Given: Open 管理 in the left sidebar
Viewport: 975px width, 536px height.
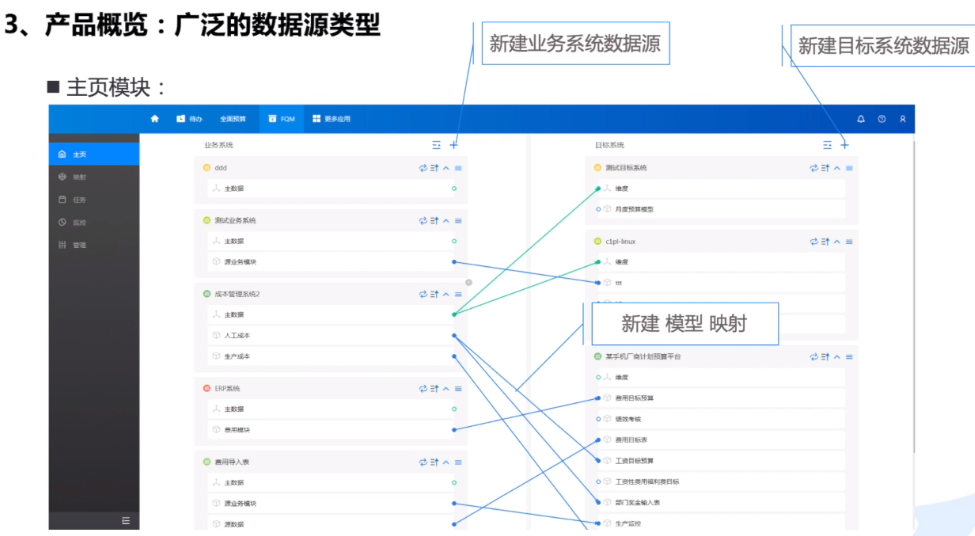Looking at the screenshot, I should [94, 245].
